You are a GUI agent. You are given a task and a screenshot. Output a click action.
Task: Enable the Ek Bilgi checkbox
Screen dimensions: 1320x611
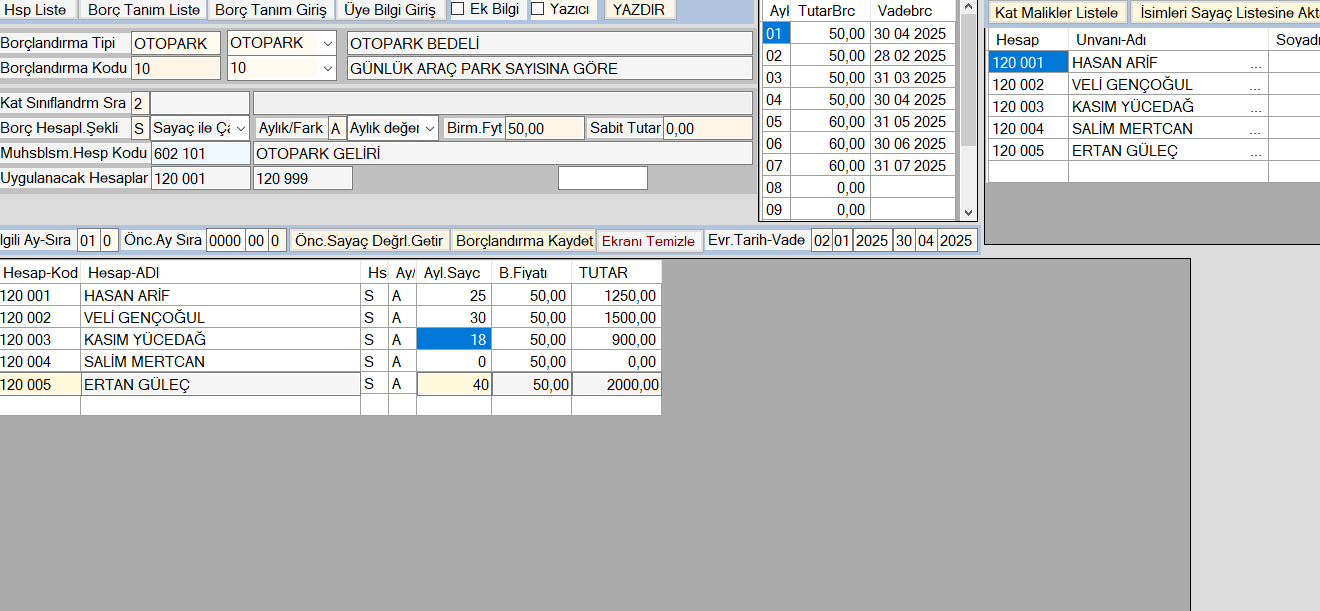point(458,9)
